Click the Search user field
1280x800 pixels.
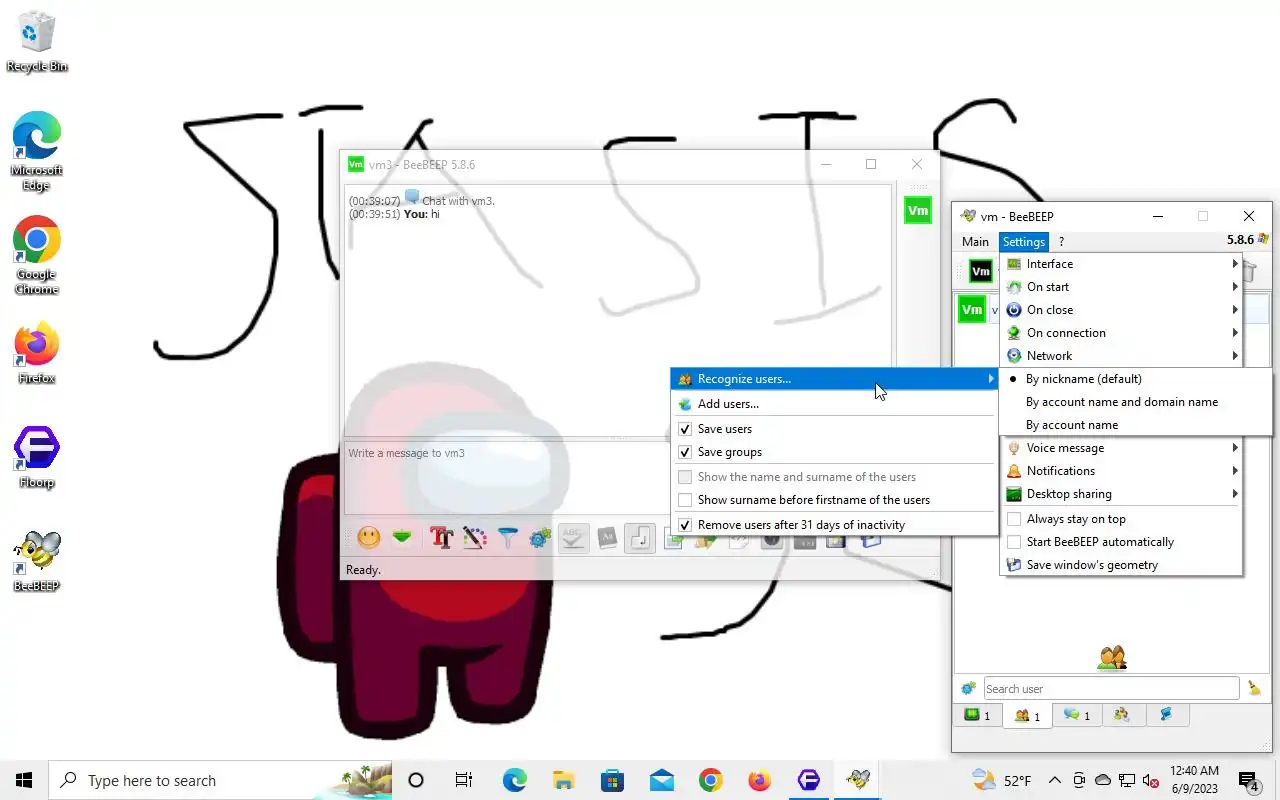[1111, 688]
